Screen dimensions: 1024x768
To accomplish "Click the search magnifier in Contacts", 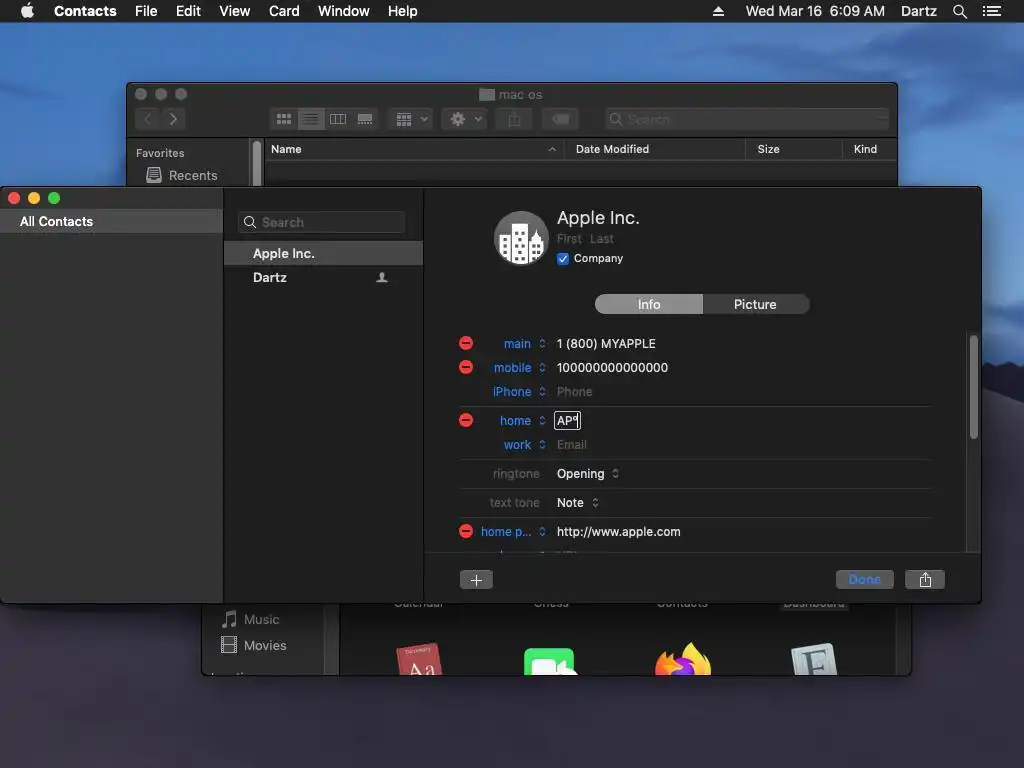I will point(249,222).
